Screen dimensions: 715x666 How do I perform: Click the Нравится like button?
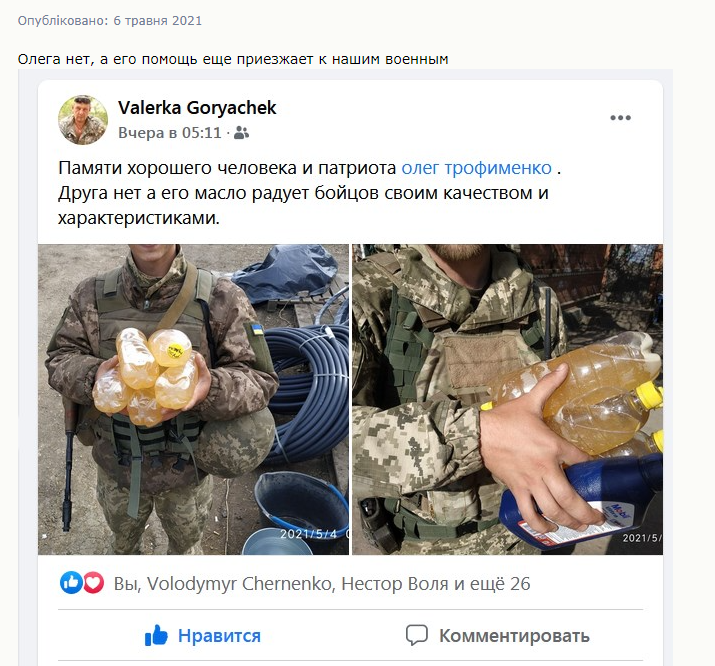click(x=202, y=635)
